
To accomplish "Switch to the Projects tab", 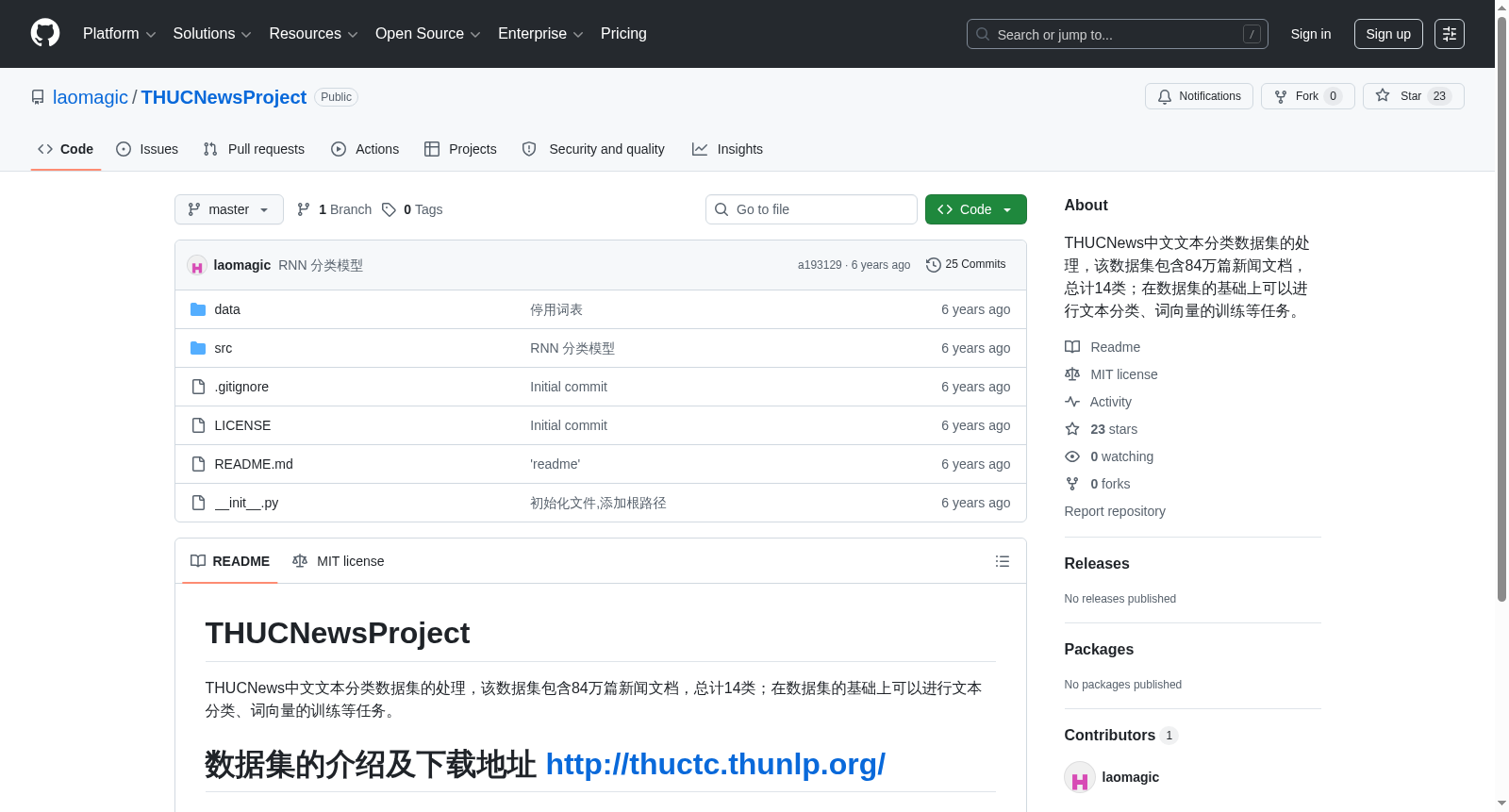I will 460,149.
